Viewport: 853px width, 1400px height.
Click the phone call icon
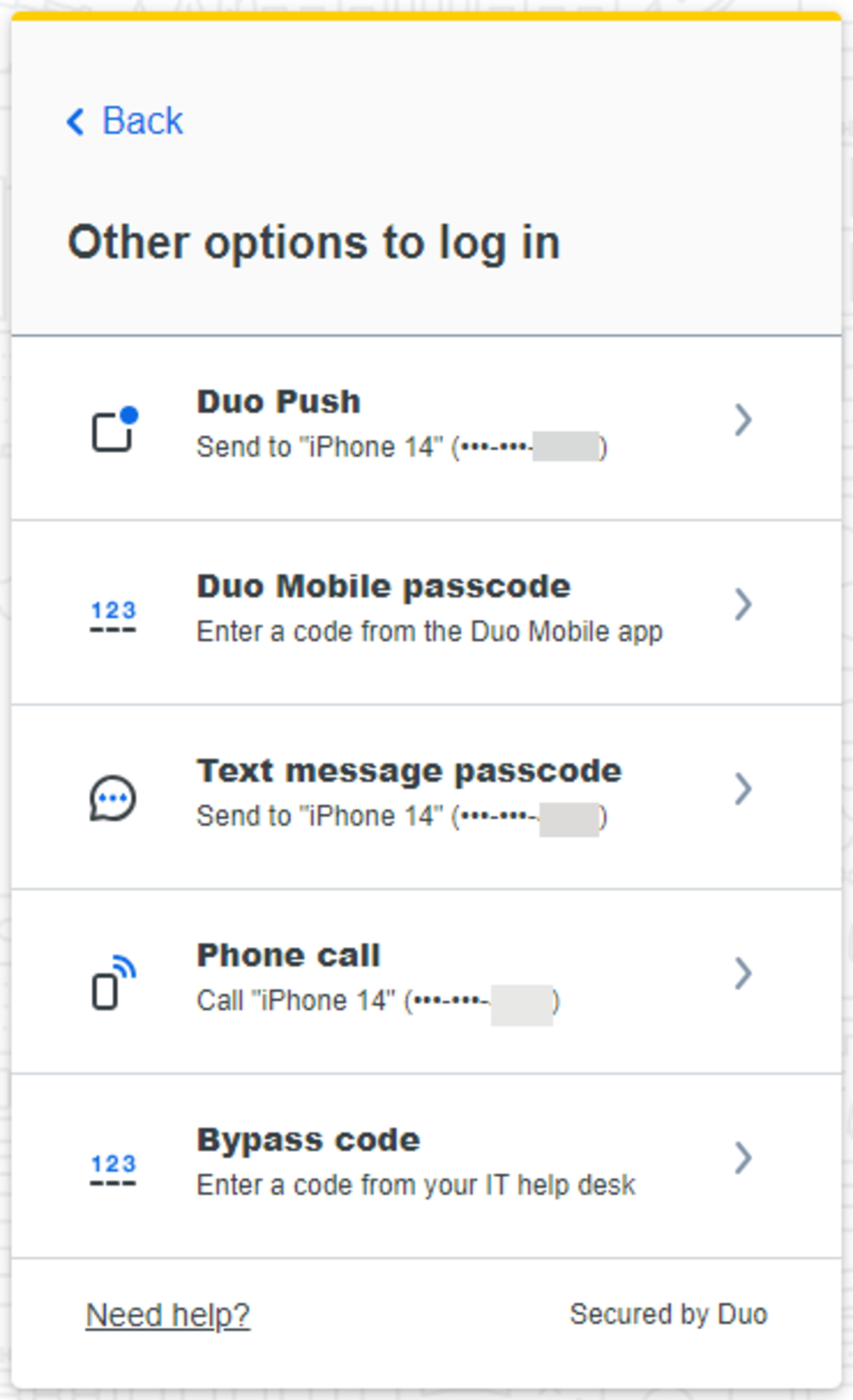(x=113, y=982)
